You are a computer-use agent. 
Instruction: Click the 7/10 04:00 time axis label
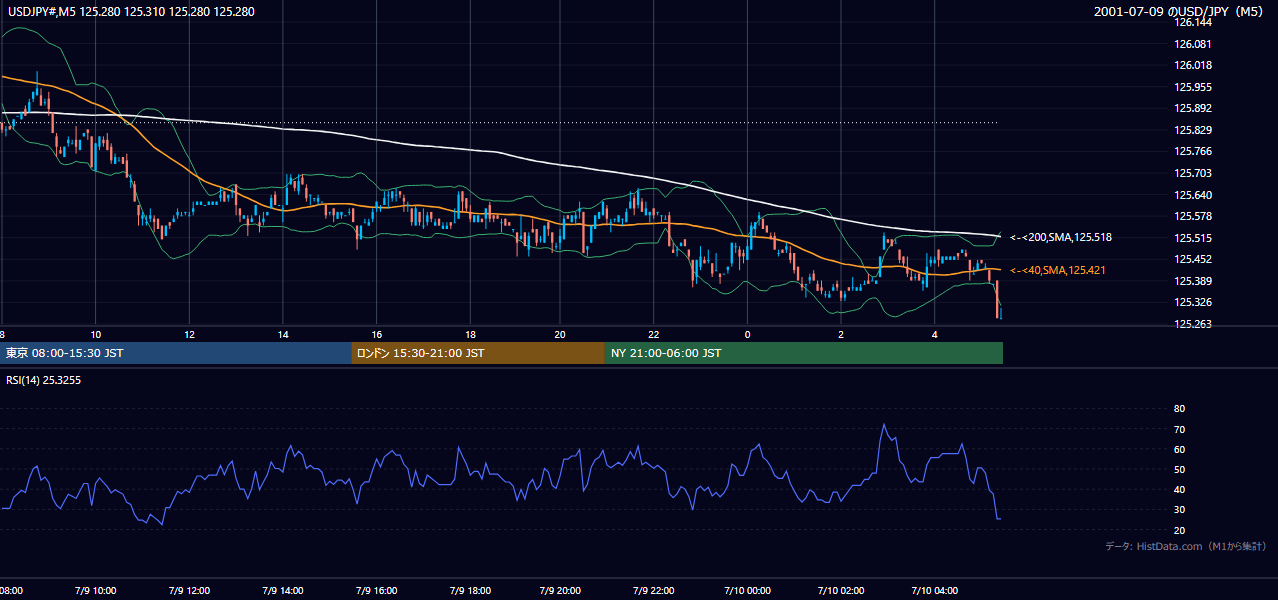click(933, 591)
